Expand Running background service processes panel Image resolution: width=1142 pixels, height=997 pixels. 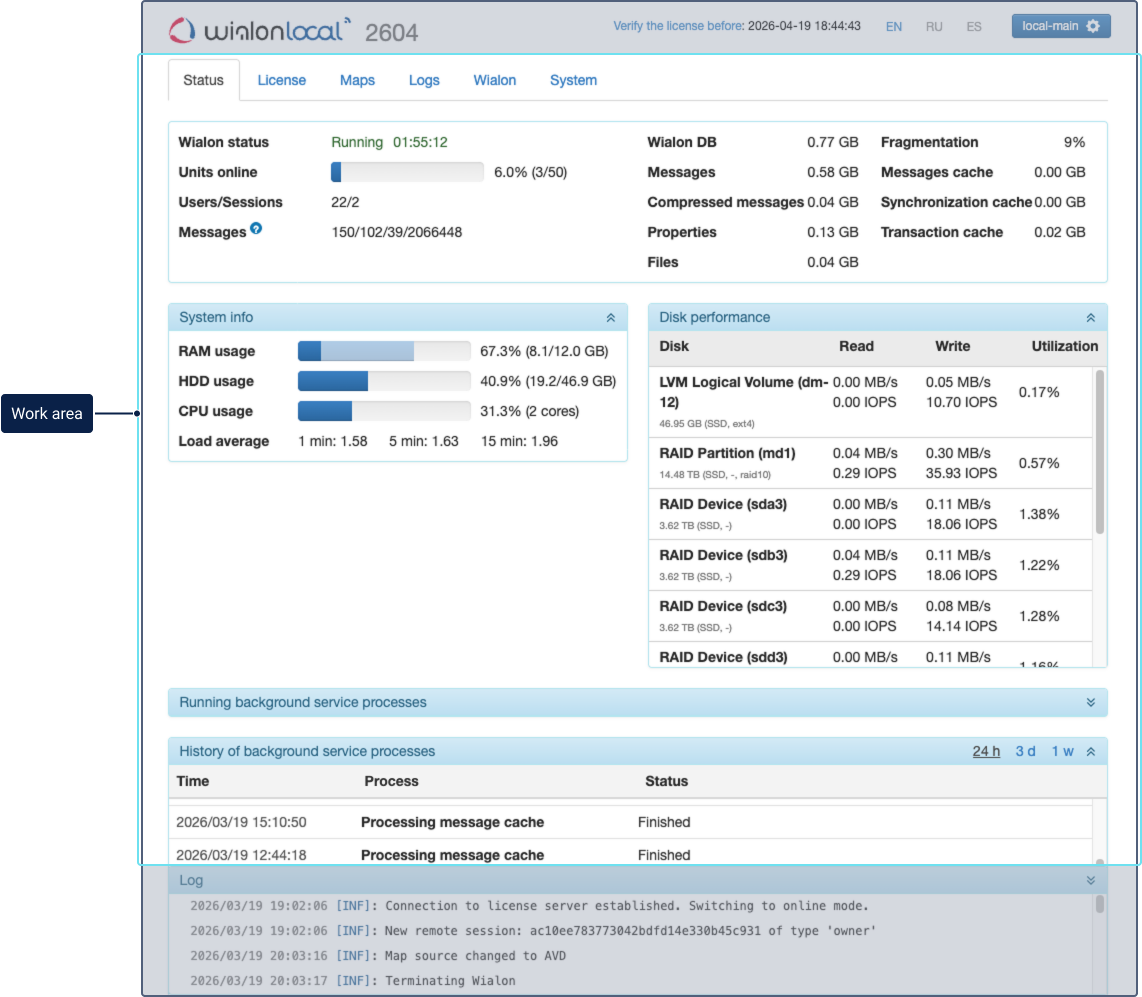[x=1090, y=703]
